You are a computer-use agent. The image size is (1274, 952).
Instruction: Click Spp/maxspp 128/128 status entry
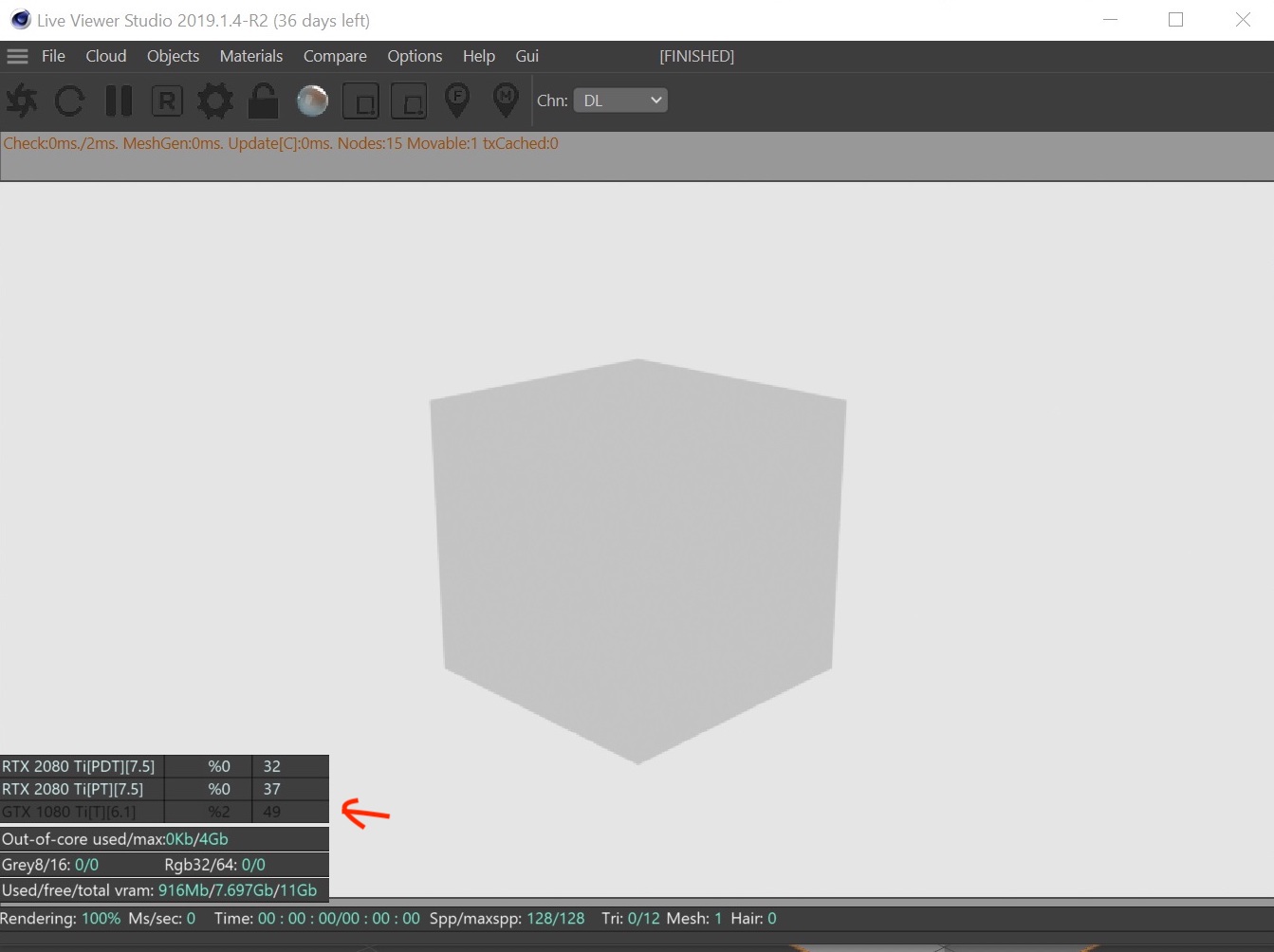[508, 919]
